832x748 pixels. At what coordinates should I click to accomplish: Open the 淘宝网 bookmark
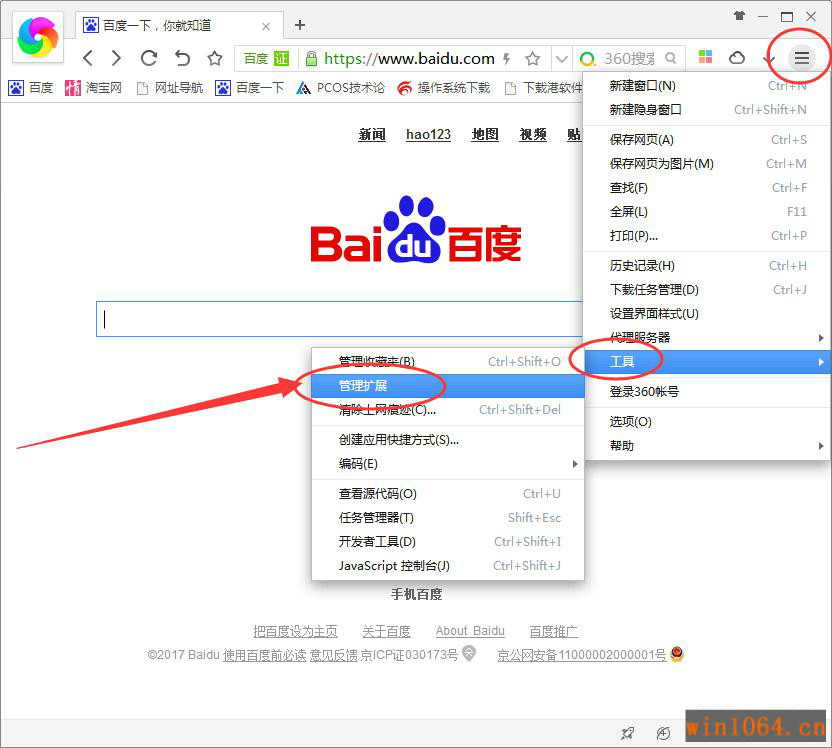93,88
